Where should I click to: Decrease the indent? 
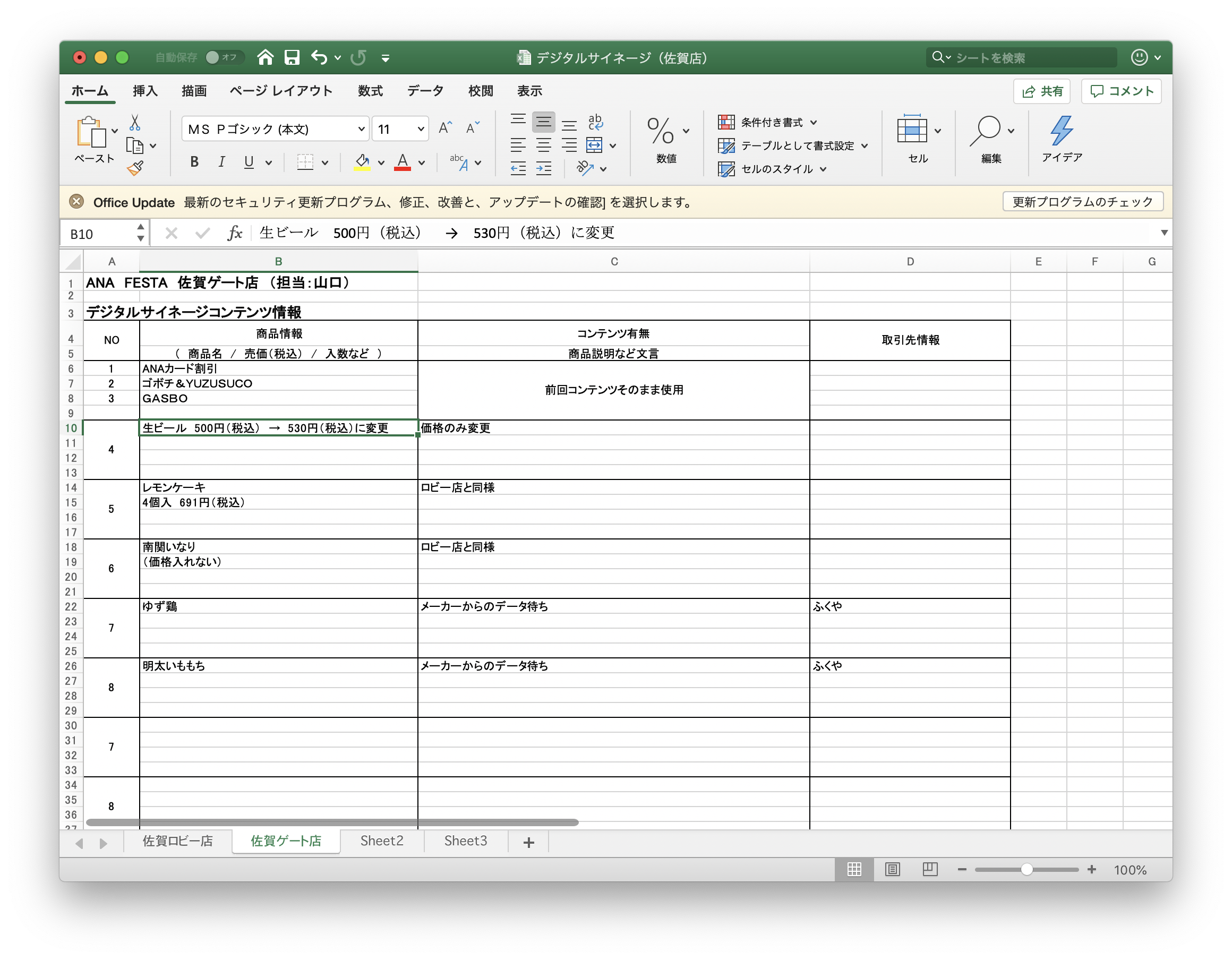click(x=518, y=168)
